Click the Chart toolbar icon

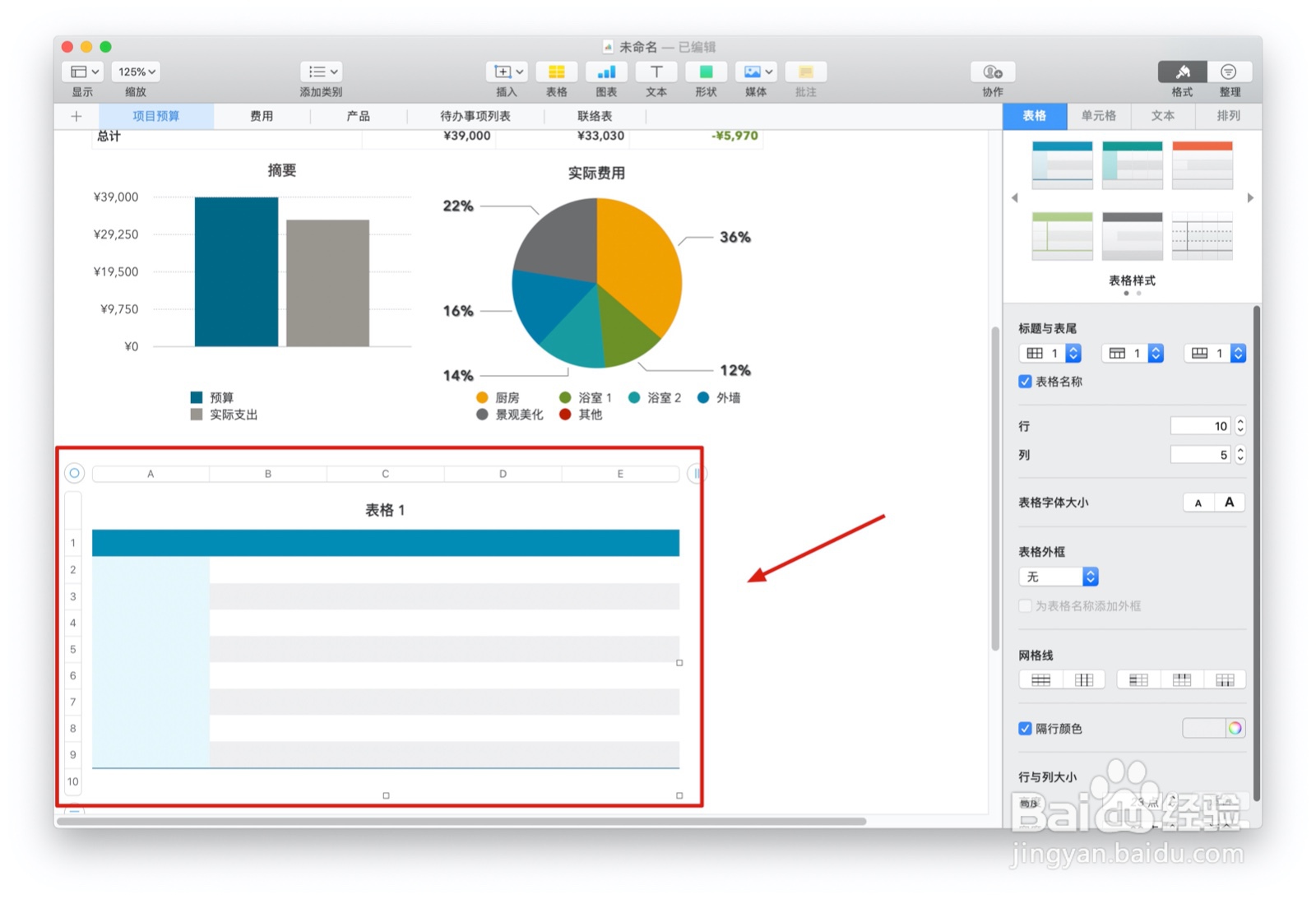click(606, 72)
